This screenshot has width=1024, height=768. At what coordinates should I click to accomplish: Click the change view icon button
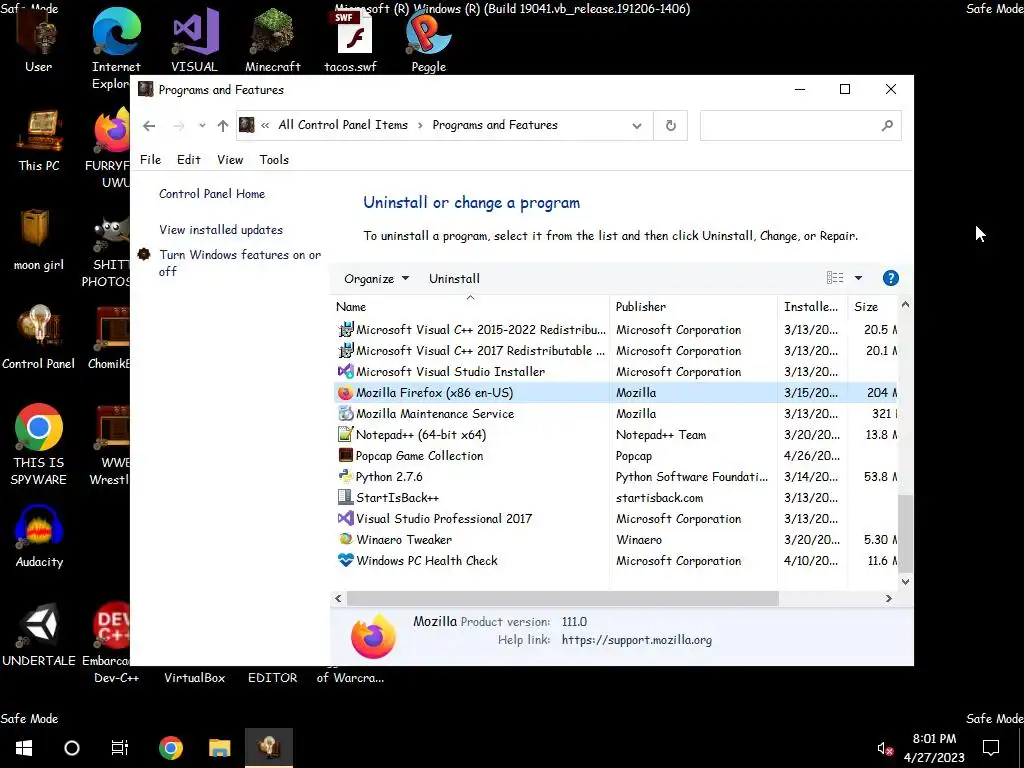coord(835,278)
